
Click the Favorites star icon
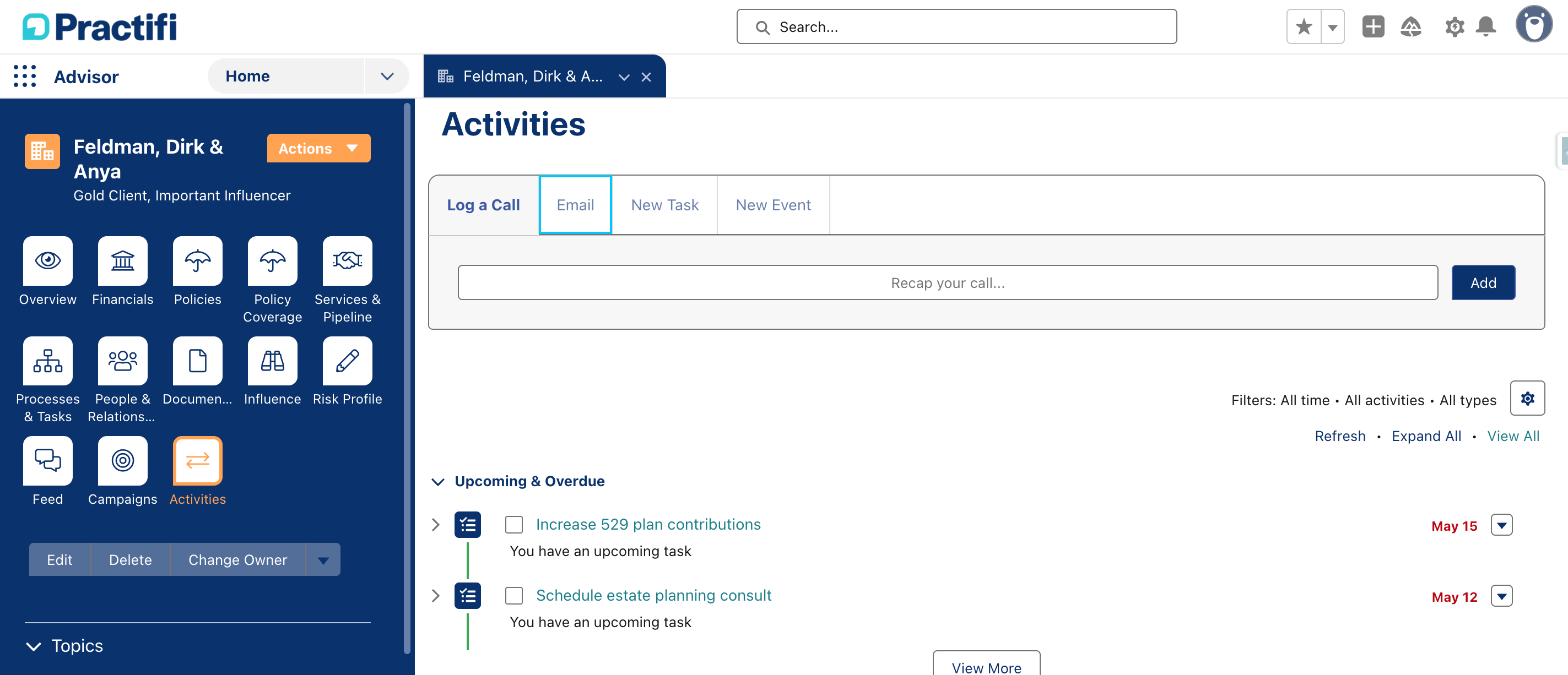click(x=1303, y=27)
